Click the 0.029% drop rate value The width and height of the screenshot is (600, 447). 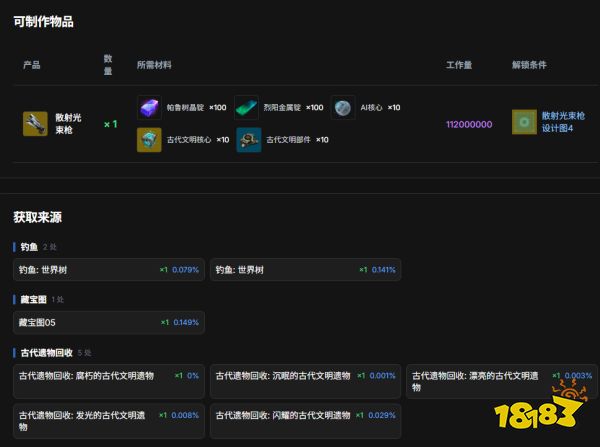pyautogui.click(x=382, y=415)
